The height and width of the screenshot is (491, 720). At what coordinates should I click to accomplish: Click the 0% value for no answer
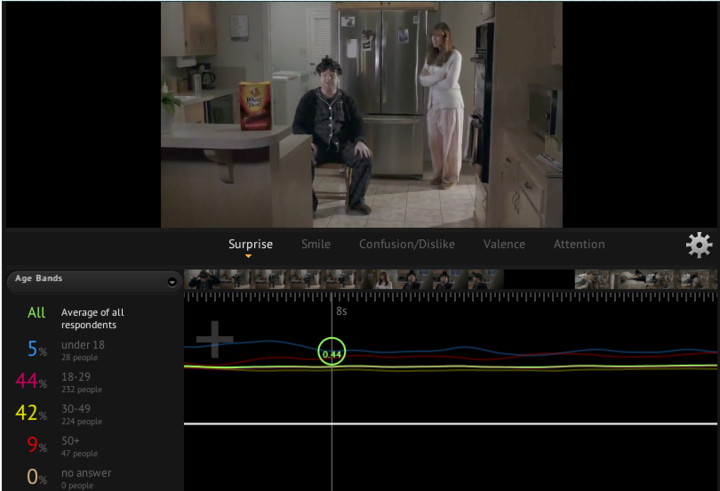37,477
